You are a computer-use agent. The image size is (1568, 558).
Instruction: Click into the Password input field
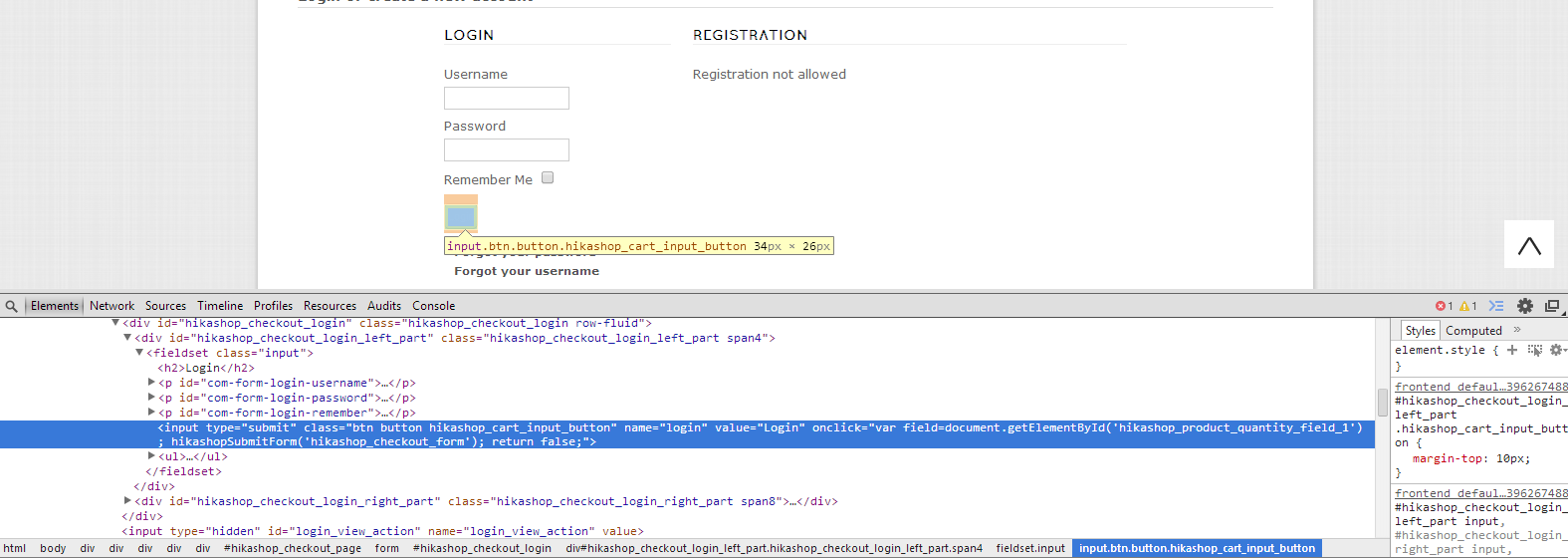coord(507,149)
